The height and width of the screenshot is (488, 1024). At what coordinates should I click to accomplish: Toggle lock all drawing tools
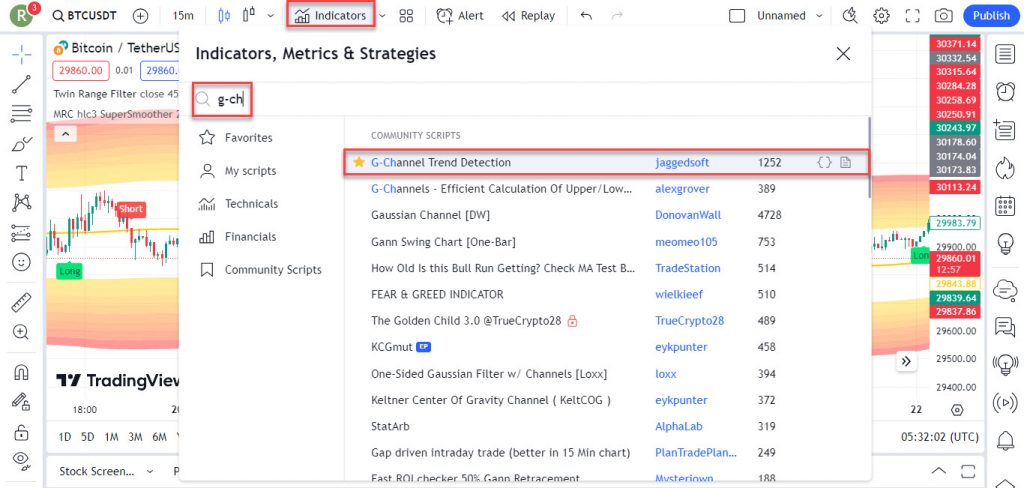coord(22,432)
